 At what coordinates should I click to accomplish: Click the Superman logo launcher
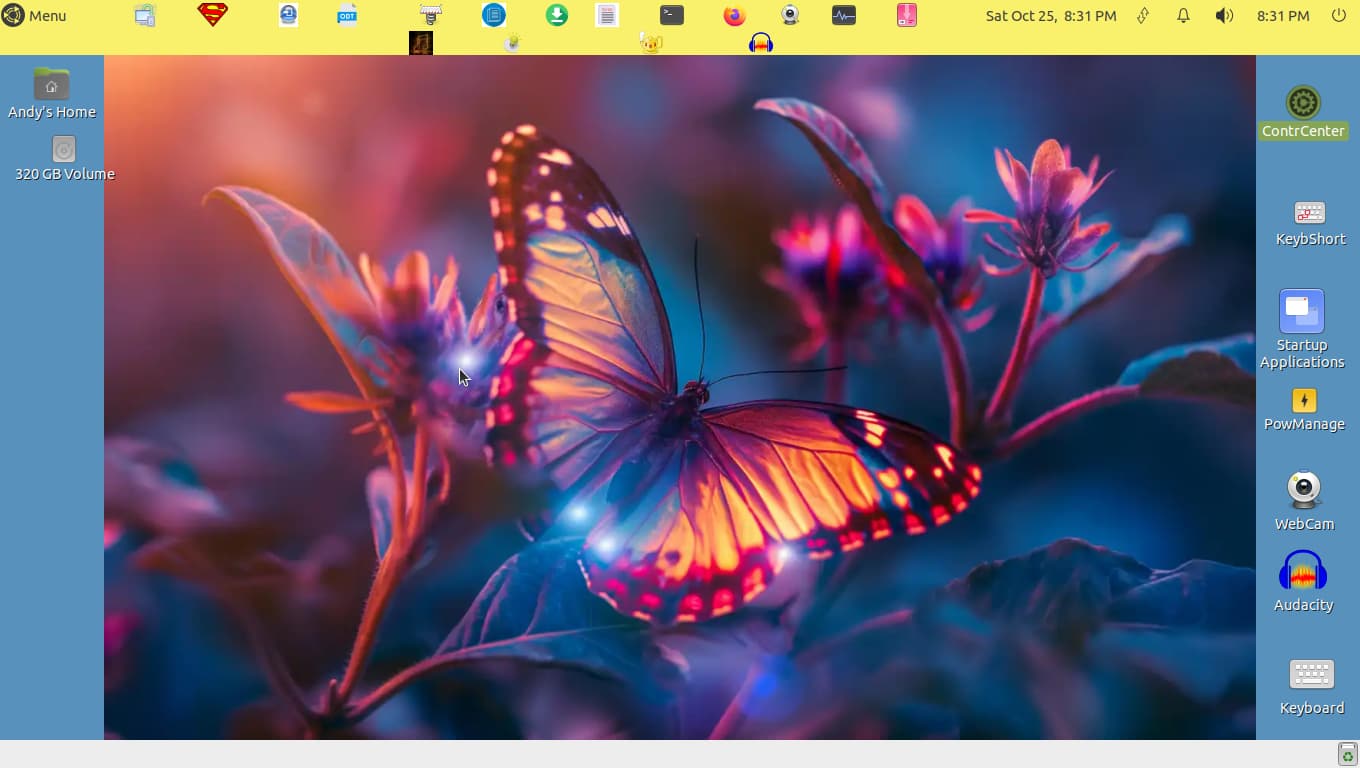(x=213, y=15)
